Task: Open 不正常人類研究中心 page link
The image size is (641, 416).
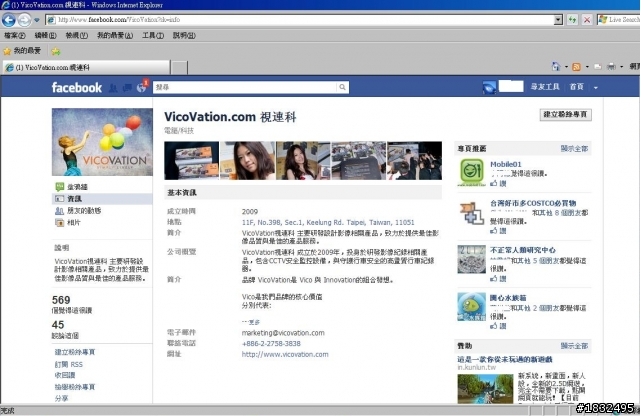Action: pos(523,250)
